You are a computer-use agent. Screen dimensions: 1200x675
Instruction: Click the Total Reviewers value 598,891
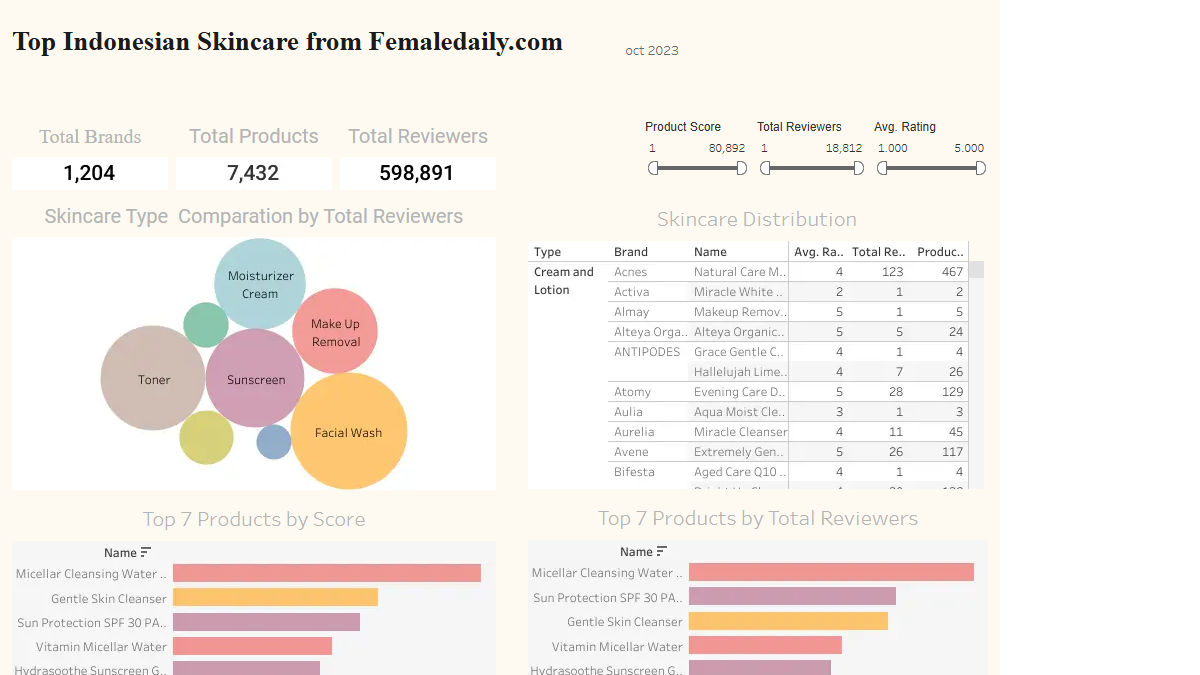pyautogui.click(x=417, y=173)
